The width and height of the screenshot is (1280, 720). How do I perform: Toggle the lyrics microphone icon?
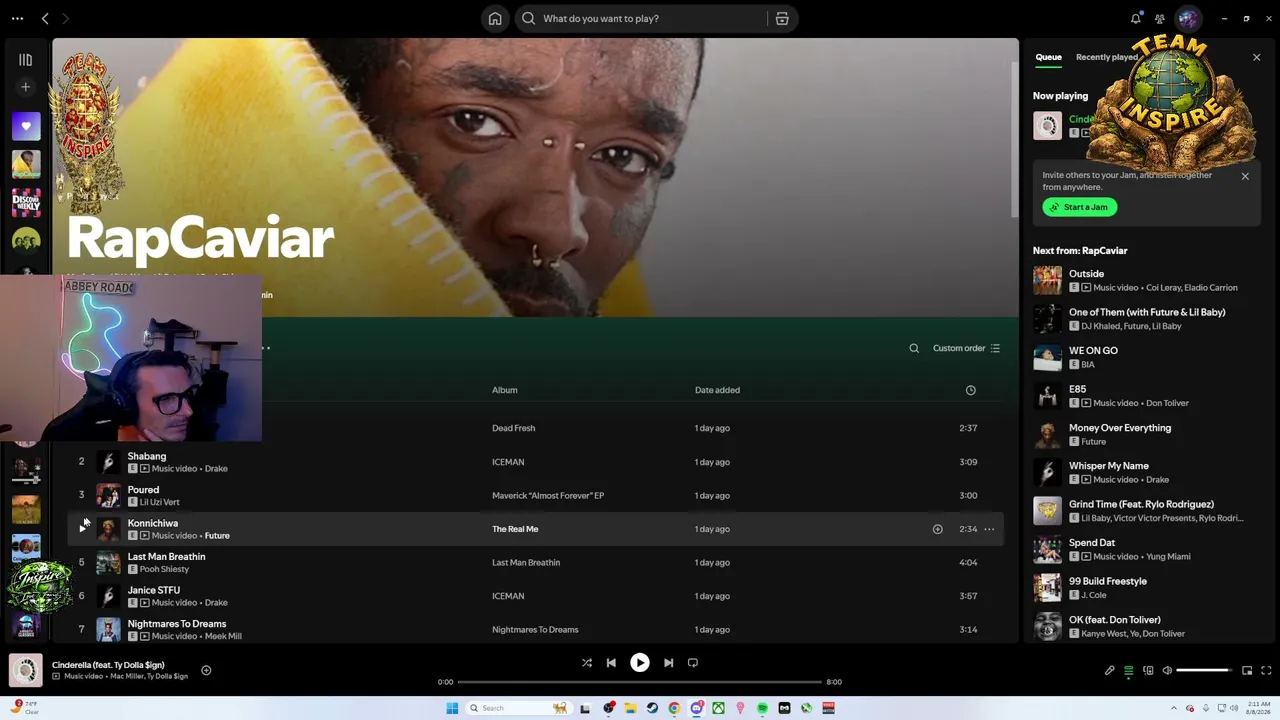[x=1109, y=670]
